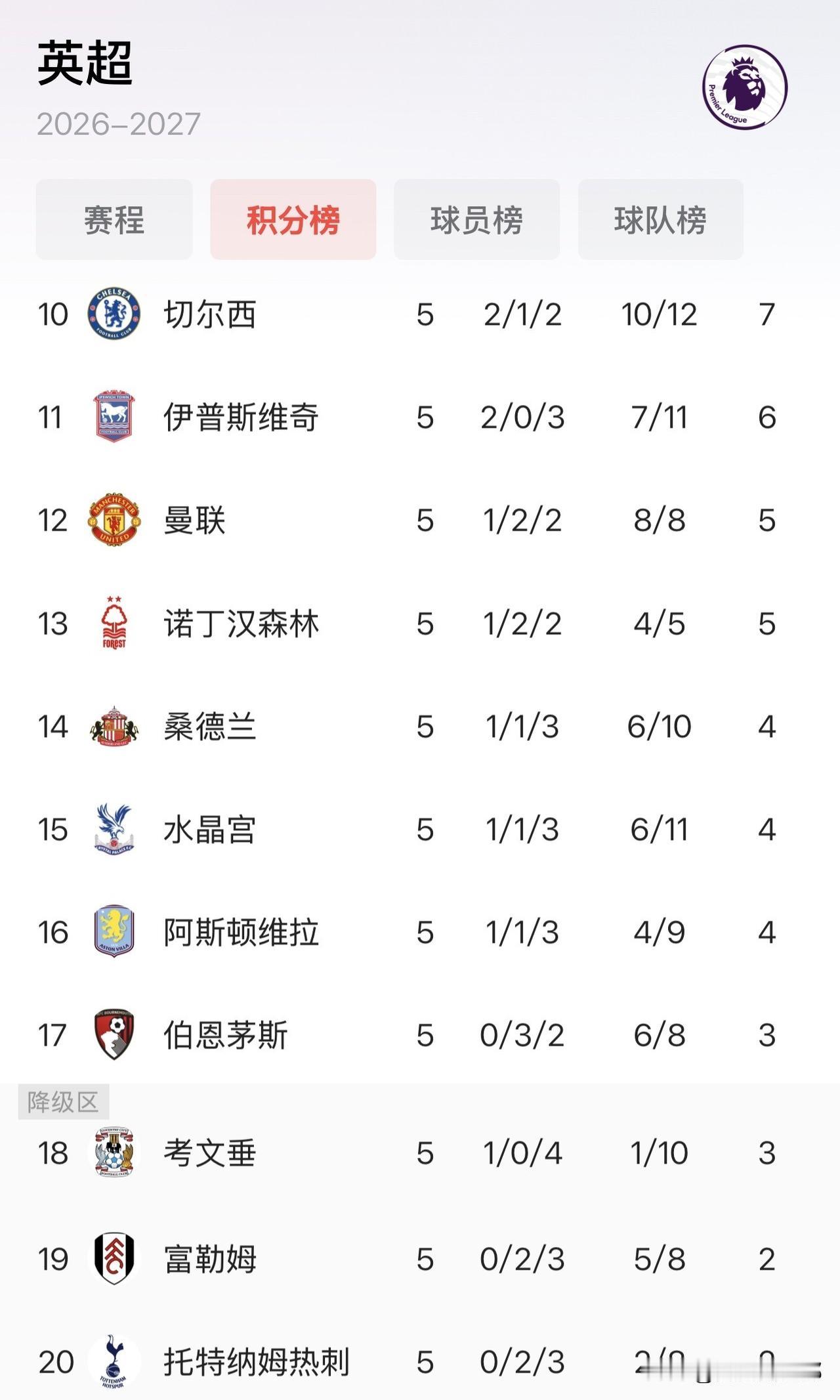This screenshot has height=1400, width=840.
Task: Open the Premier League logo
Action: 745,87
